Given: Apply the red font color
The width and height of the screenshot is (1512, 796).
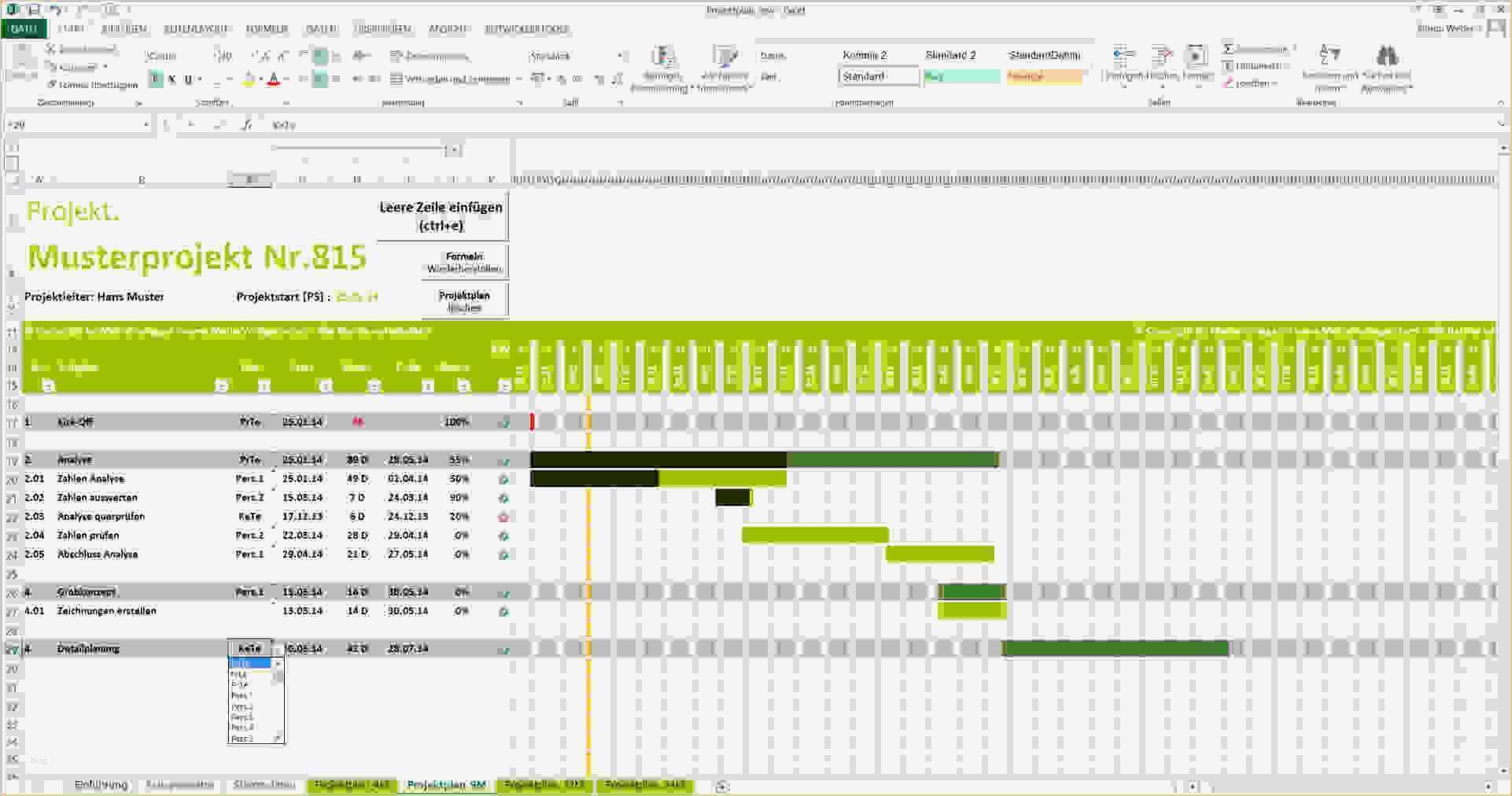Looking at the screenshot, I should (x=274, y=79).
